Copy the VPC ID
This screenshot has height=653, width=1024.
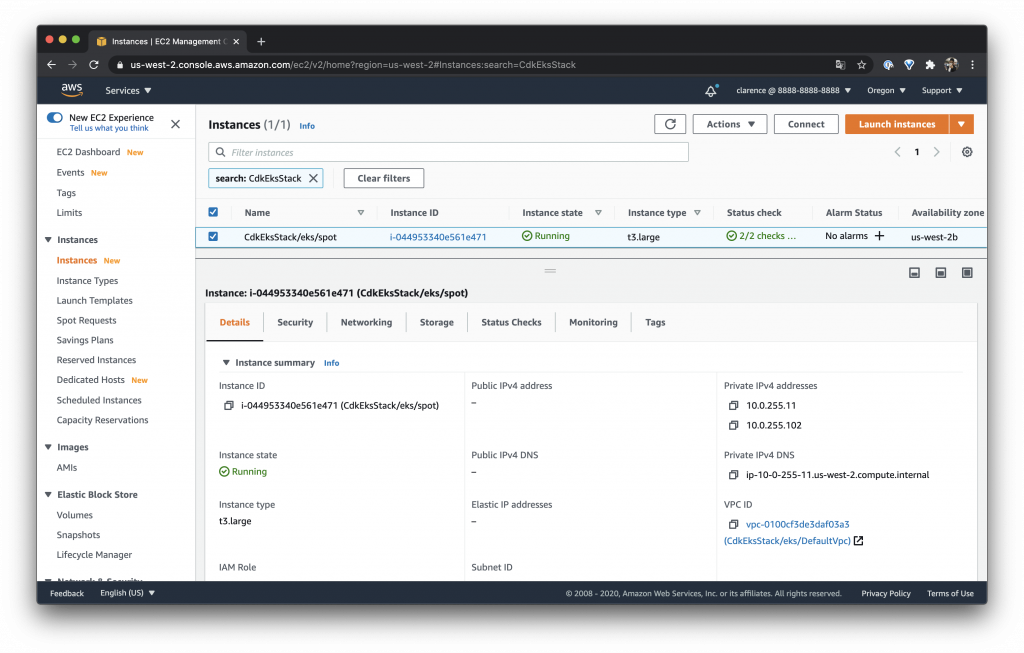point(733,524)
